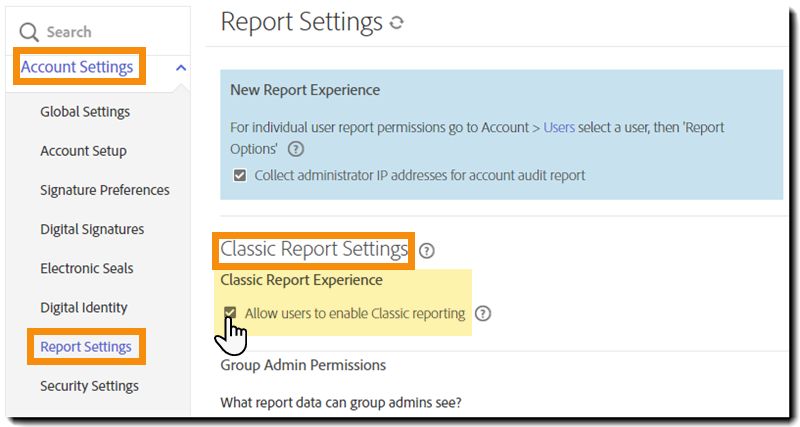
Task: Open Digital Identity settings
Action: tap(84, 308)
